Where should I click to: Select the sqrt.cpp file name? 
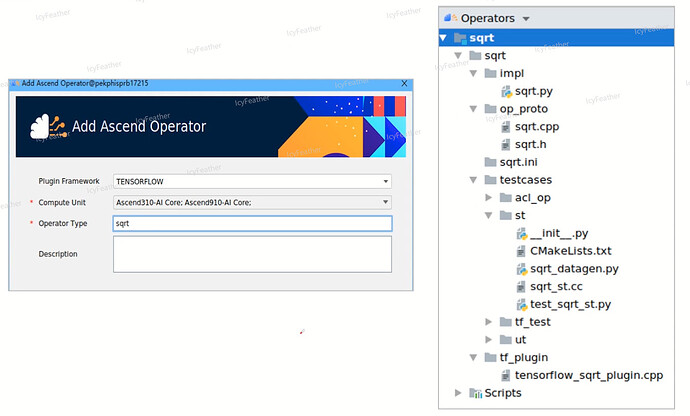(x=537, y=127)
